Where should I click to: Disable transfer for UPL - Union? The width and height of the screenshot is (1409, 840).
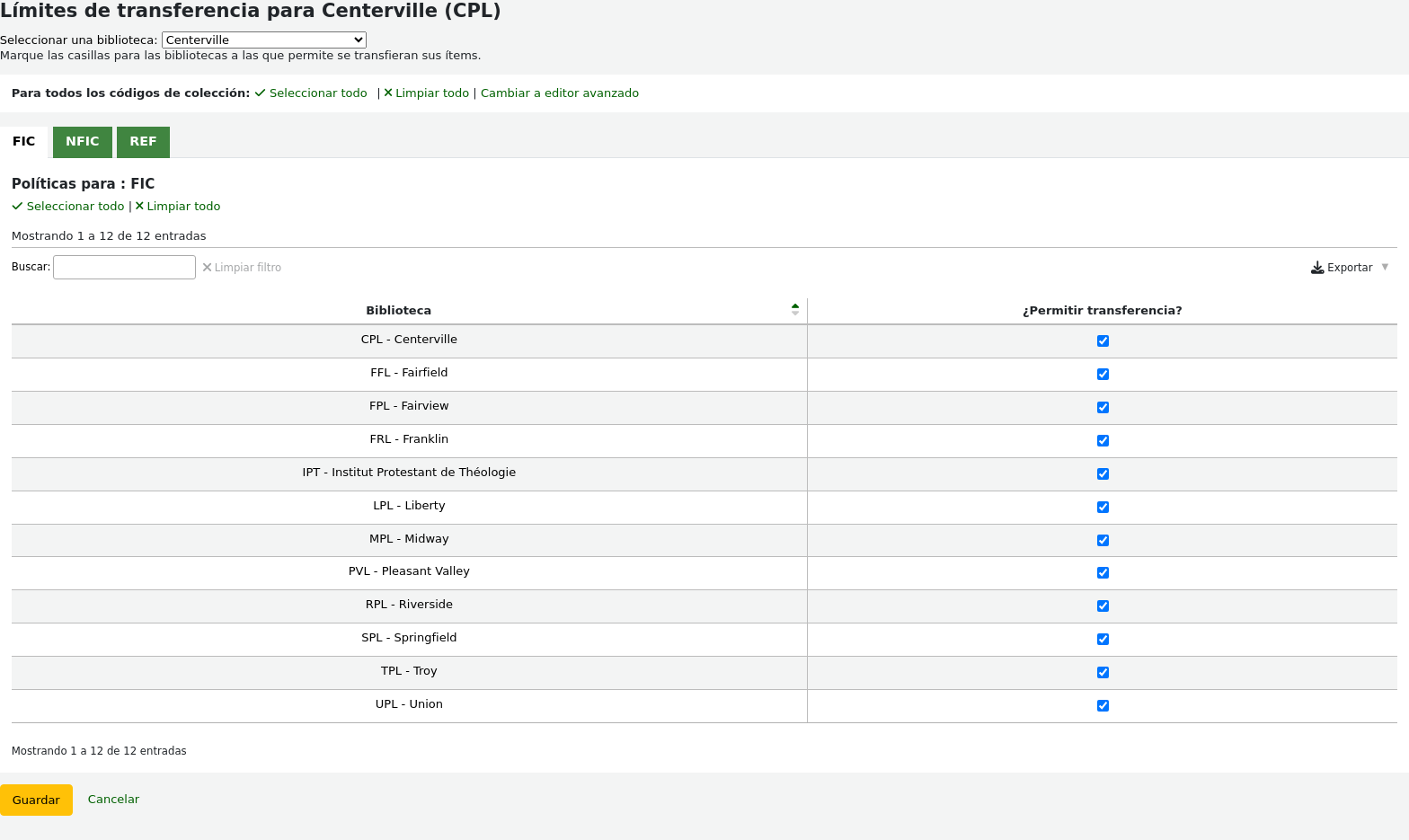(1103, 706)
